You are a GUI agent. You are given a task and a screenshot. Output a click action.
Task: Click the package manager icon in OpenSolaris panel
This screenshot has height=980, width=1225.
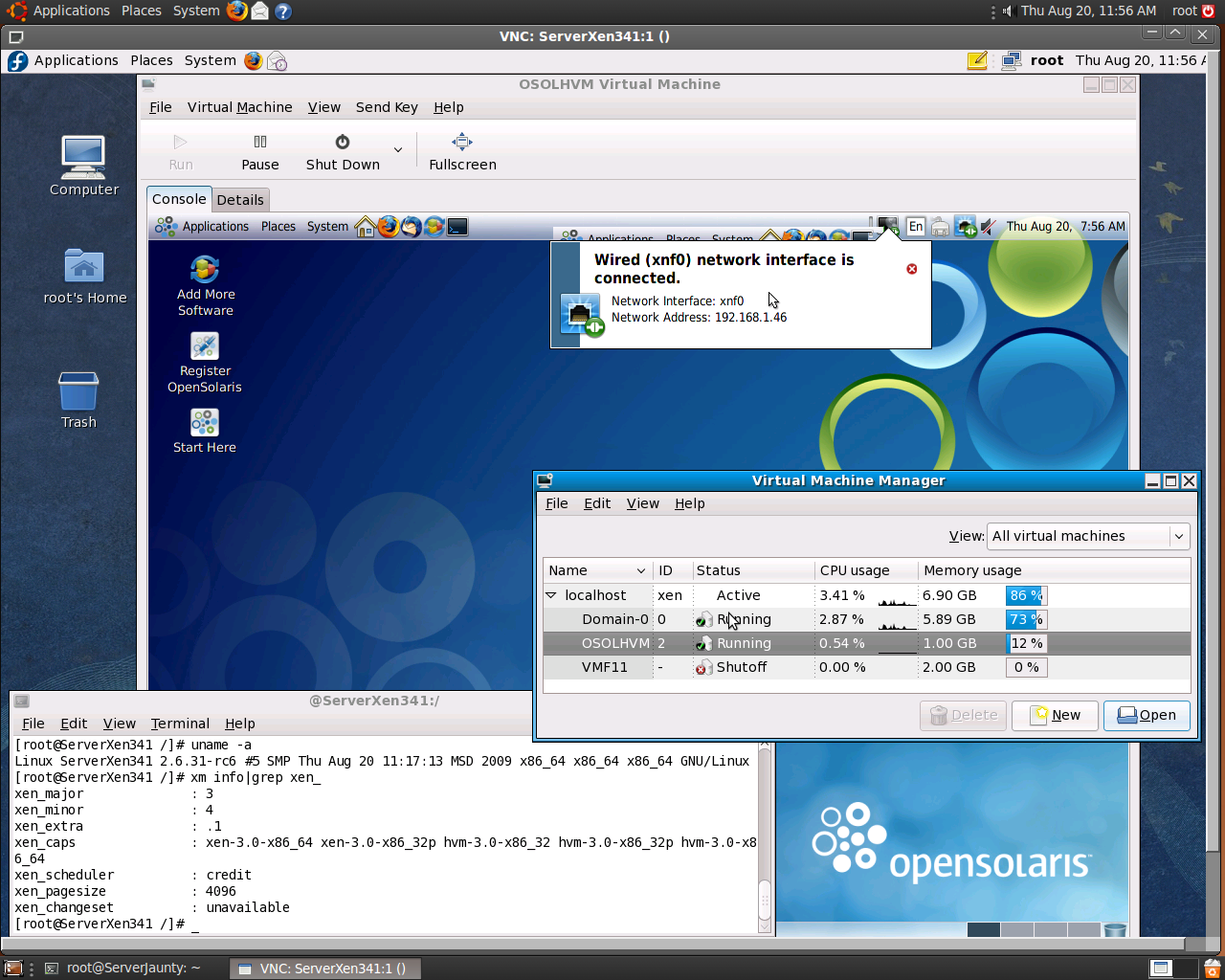coord(434,227)
